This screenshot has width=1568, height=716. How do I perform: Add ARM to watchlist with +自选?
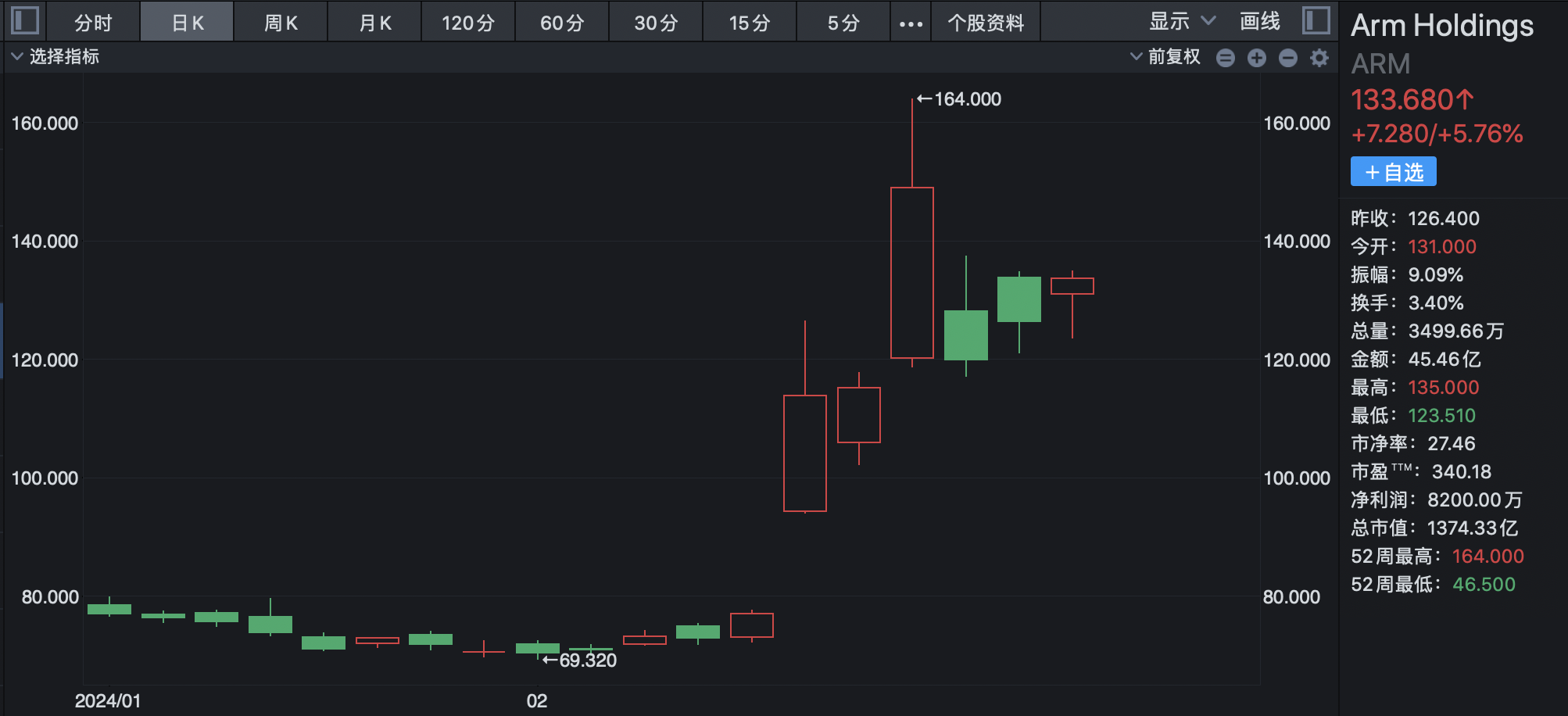click(x=1393, y=172)
